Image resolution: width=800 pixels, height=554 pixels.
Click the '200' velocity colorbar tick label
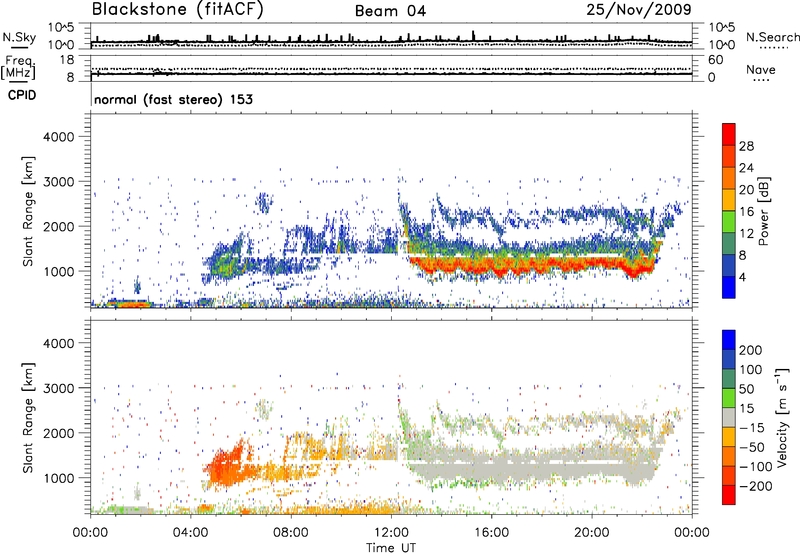[751, 350]
